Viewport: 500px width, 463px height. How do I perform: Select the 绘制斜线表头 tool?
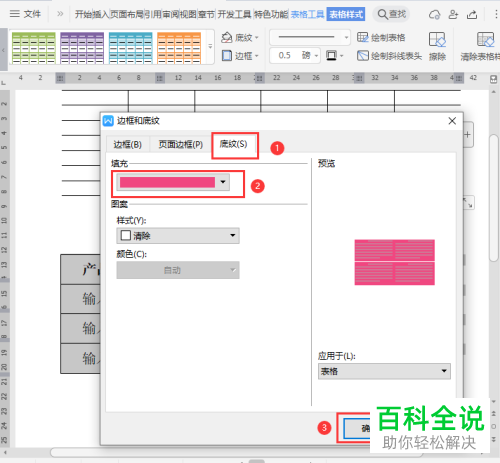click(389, 56)
